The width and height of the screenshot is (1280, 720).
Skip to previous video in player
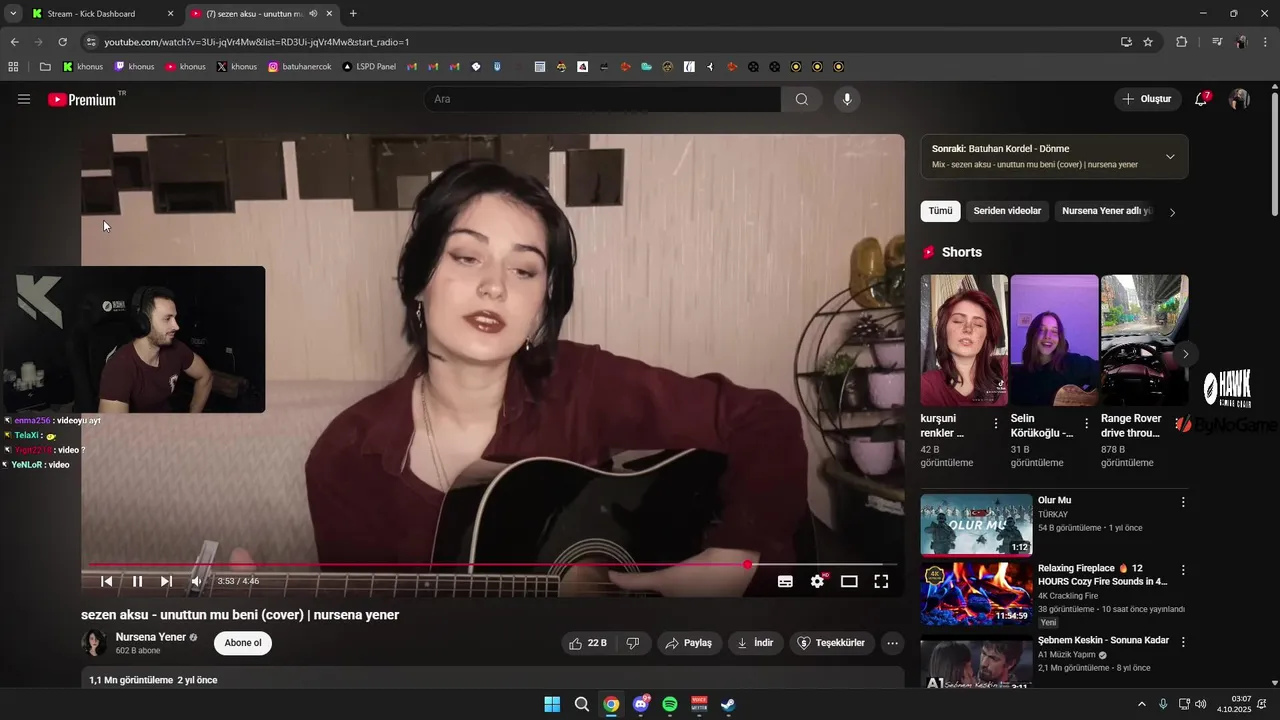pyautogui.click(x=106, y=581)
